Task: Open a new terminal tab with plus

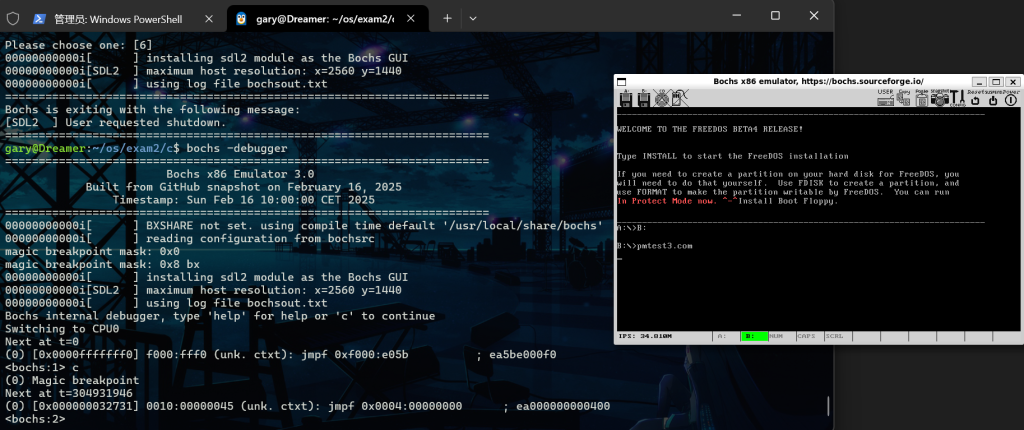Action: (x=447, y=18)
